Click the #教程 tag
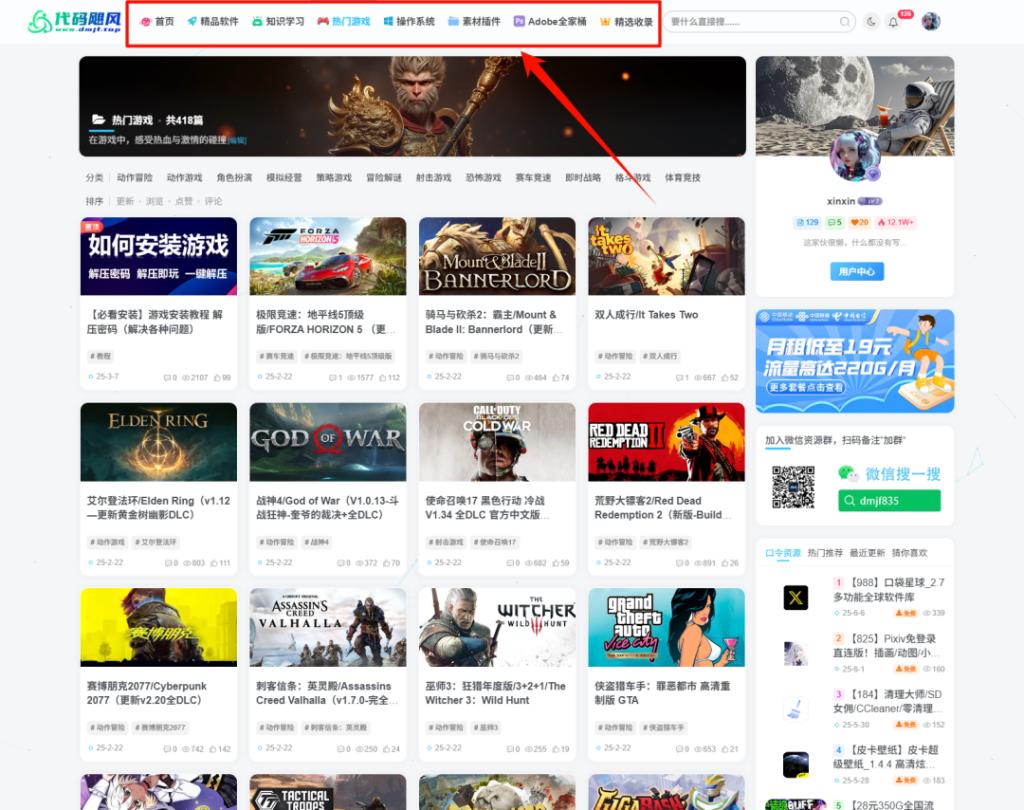Screen dimensions: 1024x810 tap(100, 357)
